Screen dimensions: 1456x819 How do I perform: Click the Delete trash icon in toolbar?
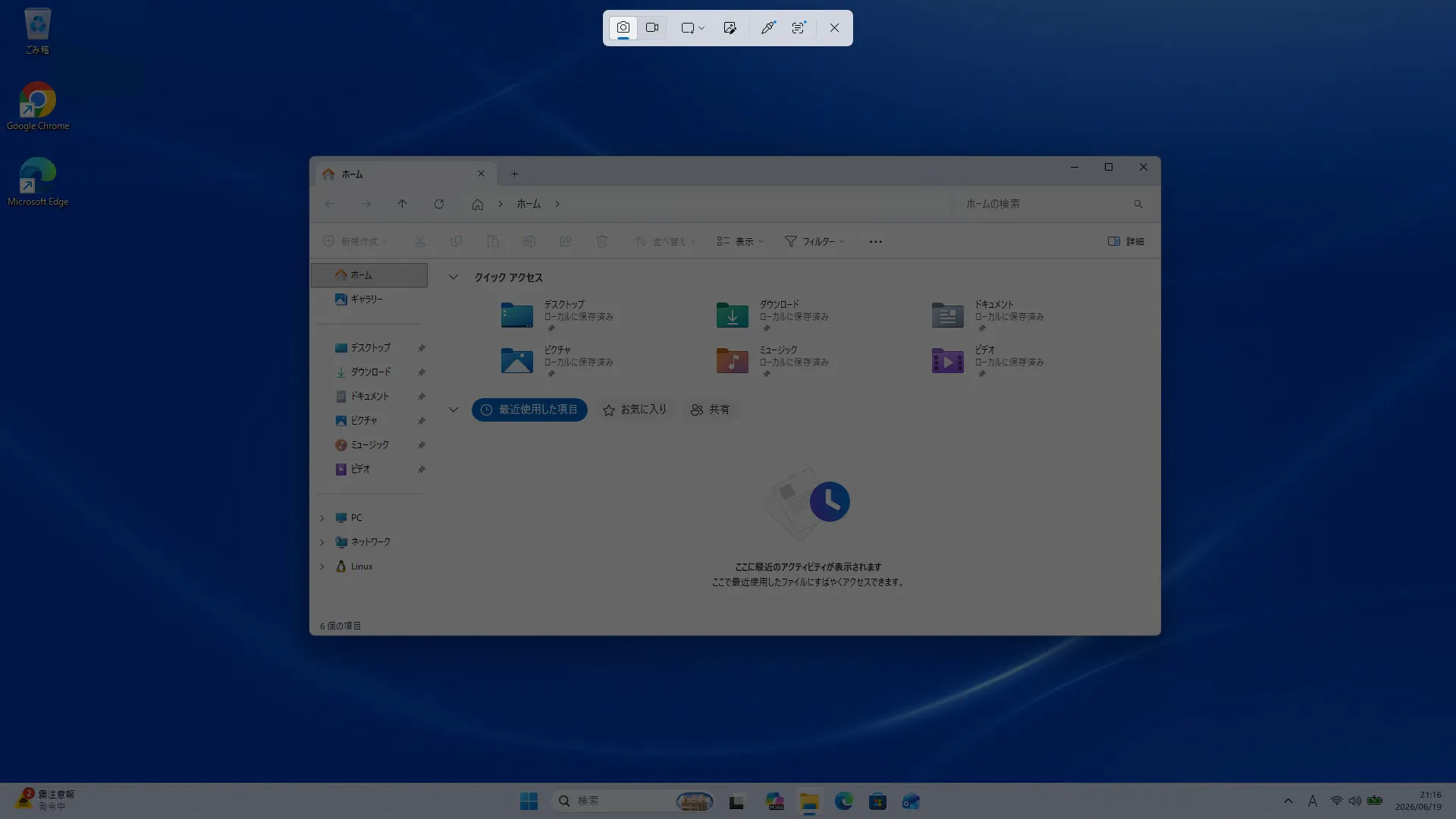pos(601,241)
